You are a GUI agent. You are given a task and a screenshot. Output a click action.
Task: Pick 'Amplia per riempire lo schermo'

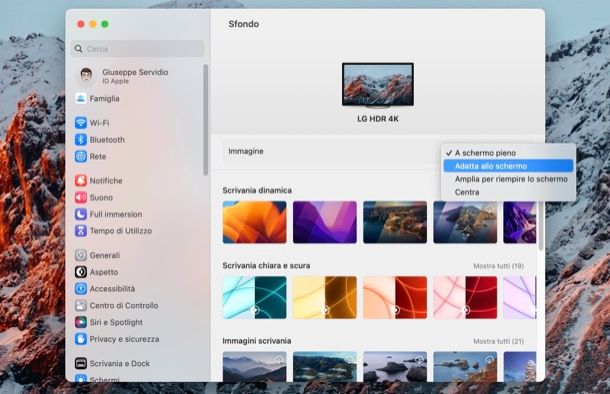pos(508,179)
